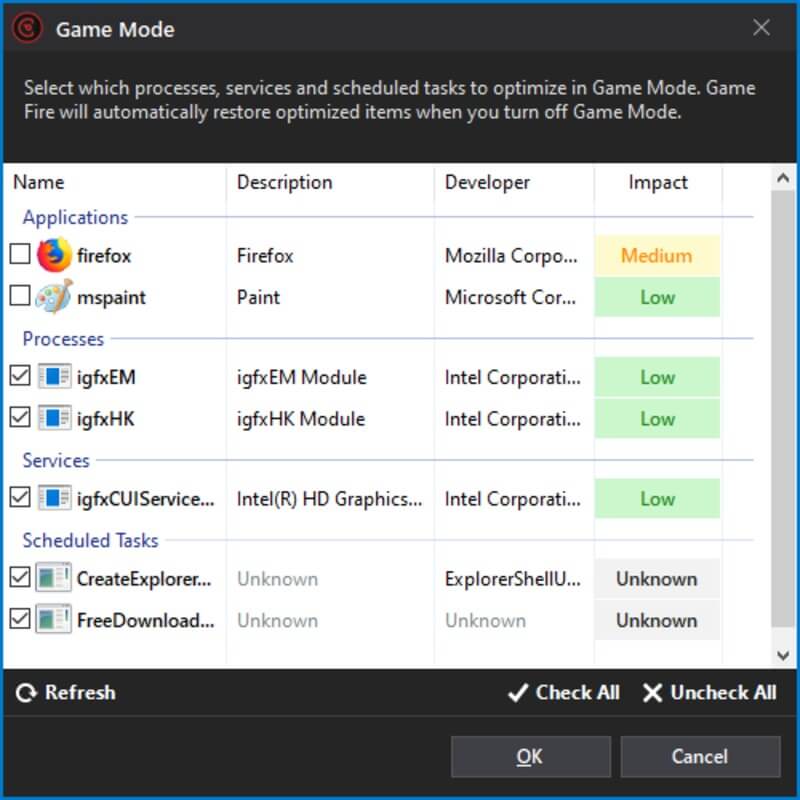Click the igfxHK process icon
800x800 pixels.
(54, 418)
